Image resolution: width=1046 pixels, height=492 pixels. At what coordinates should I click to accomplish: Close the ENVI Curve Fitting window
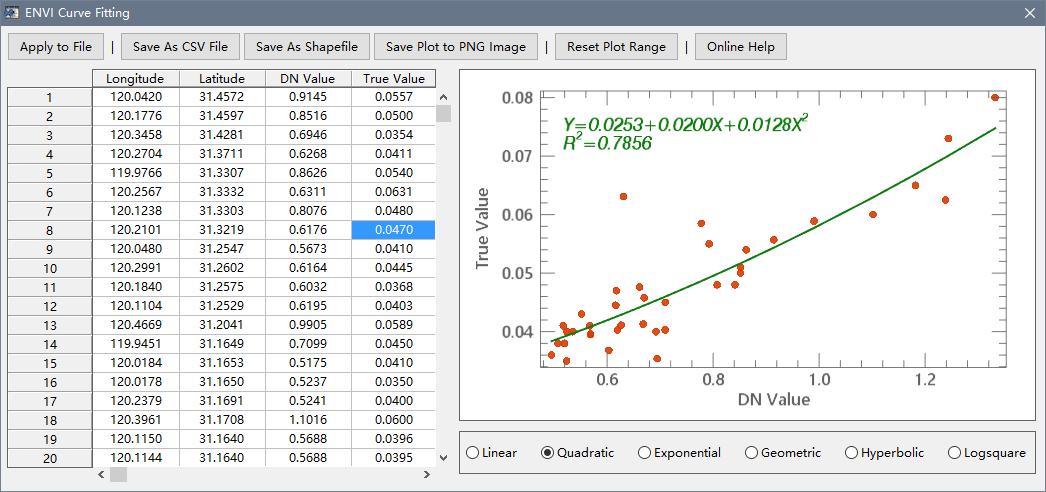tap(1029, 13)
